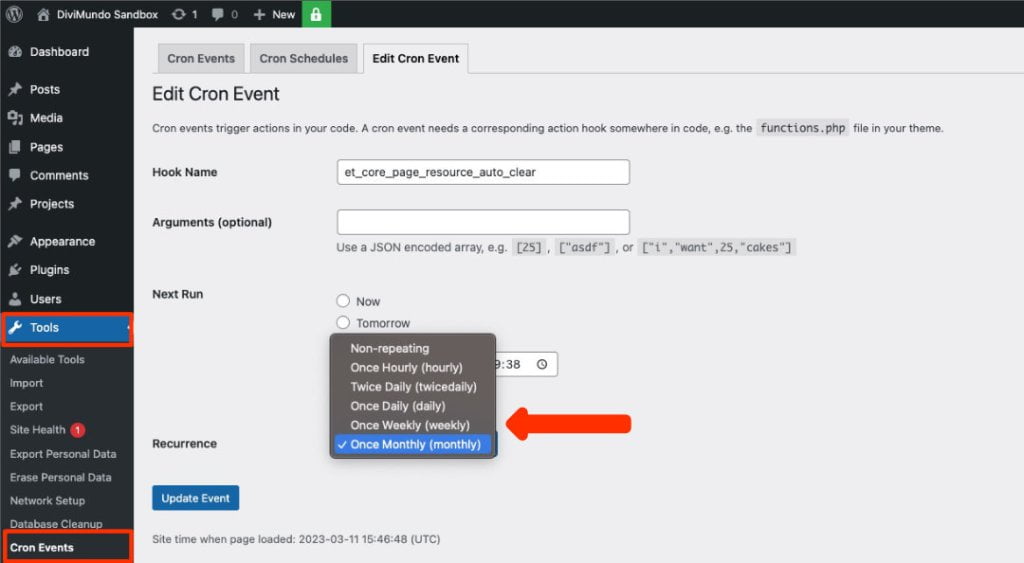Click the updates refresh icon
1024x563 pixels.
178,14
